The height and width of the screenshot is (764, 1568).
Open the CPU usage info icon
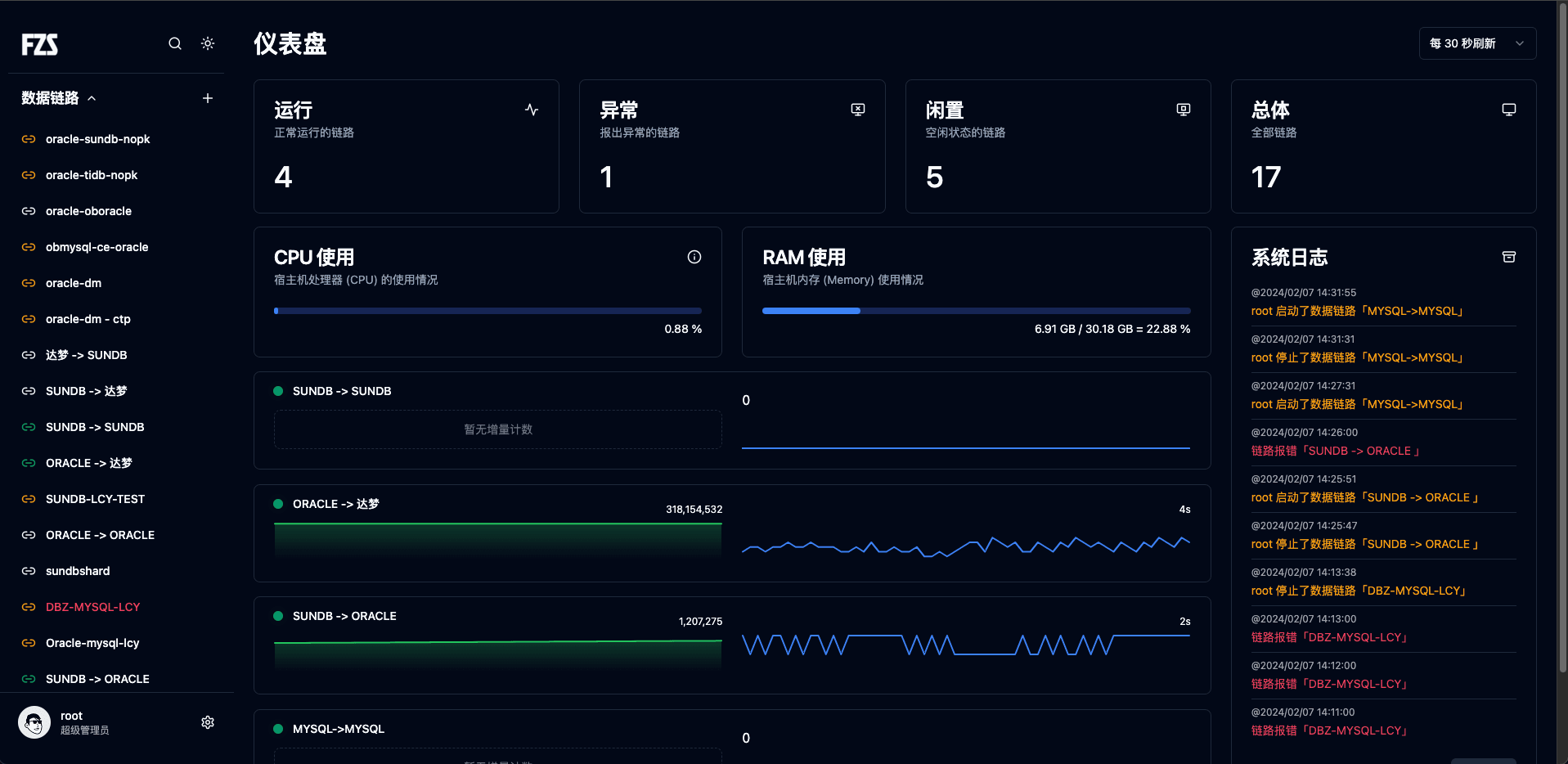point(694,257)
